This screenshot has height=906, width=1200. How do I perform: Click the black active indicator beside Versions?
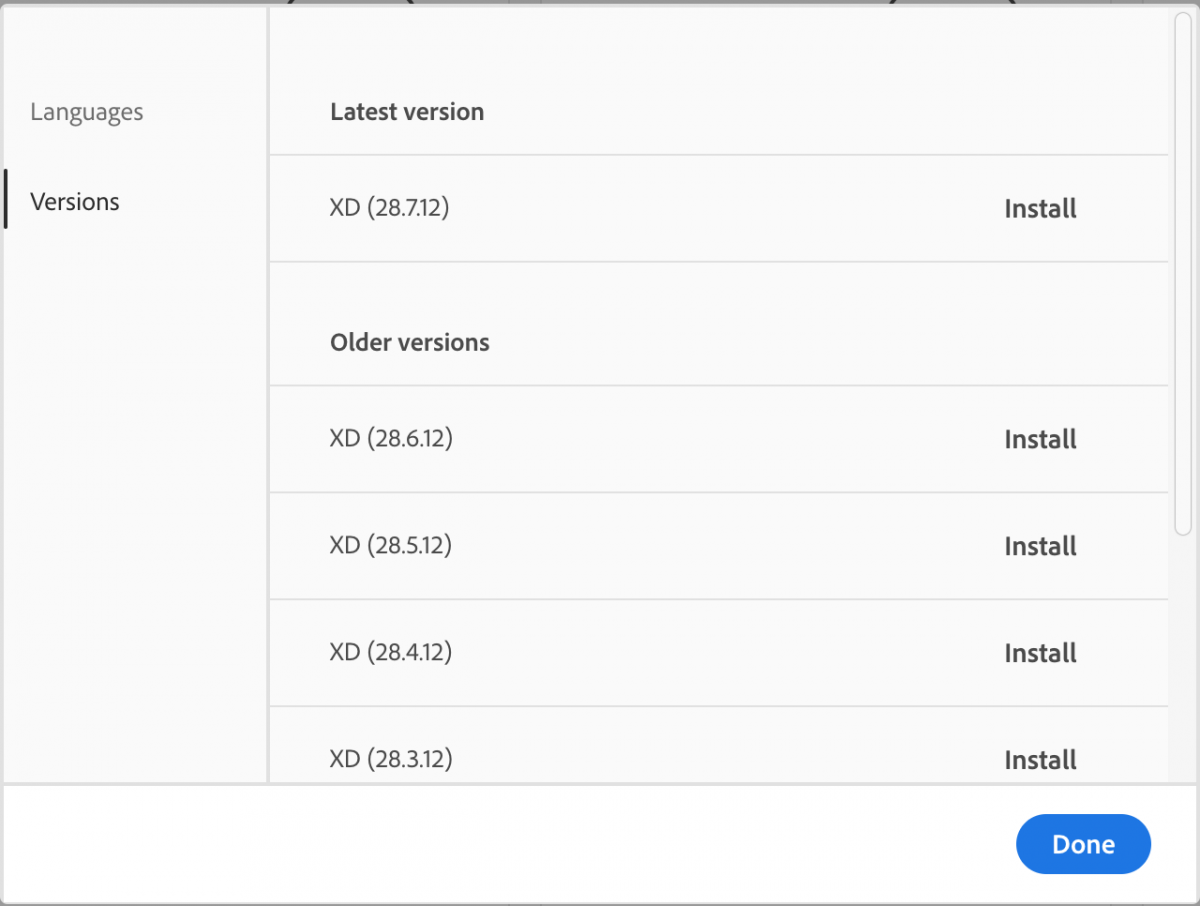pyautogui.click(x=6, y=199)
